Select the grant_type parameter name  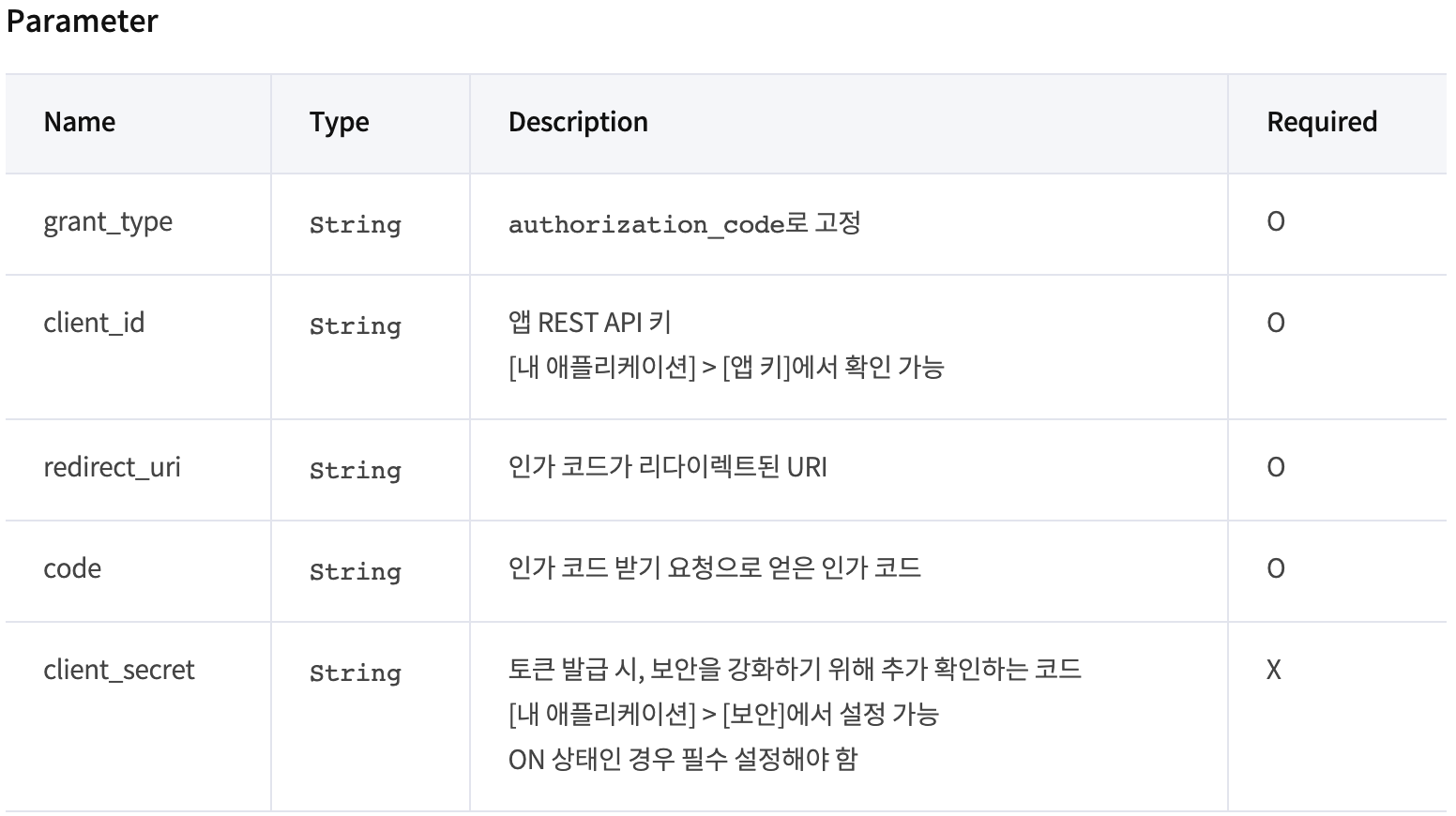pos(108,222)
